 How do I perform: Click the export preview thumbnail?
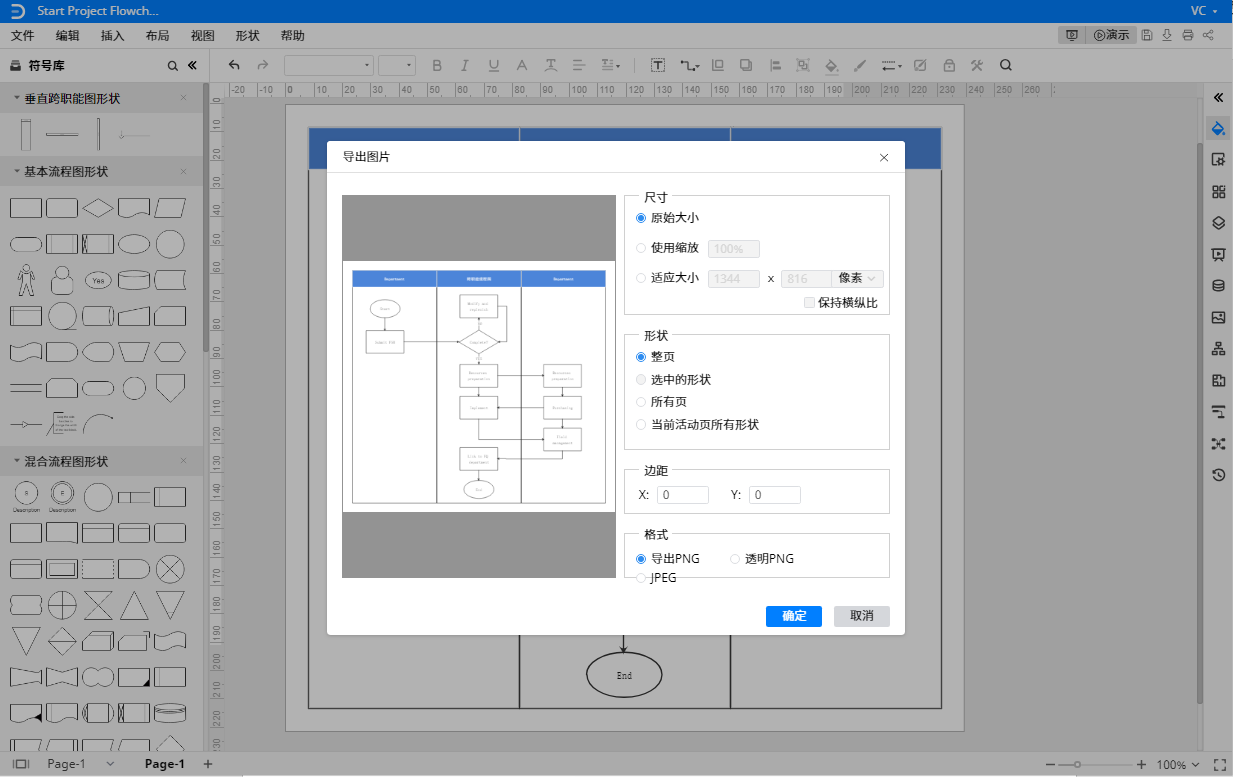tap(479, 386)
